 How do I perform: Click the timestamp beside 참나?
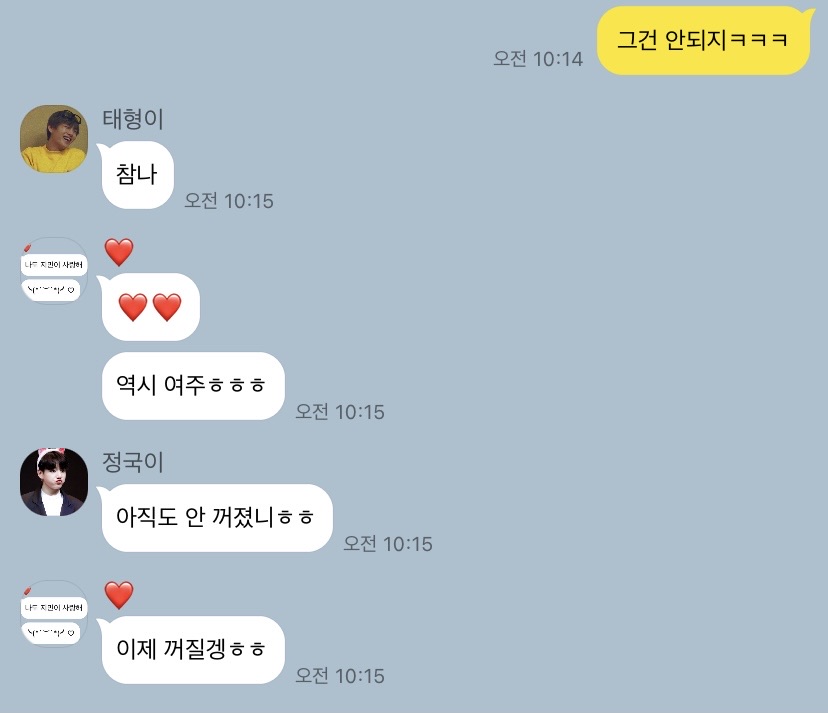[x=229, y=201]
